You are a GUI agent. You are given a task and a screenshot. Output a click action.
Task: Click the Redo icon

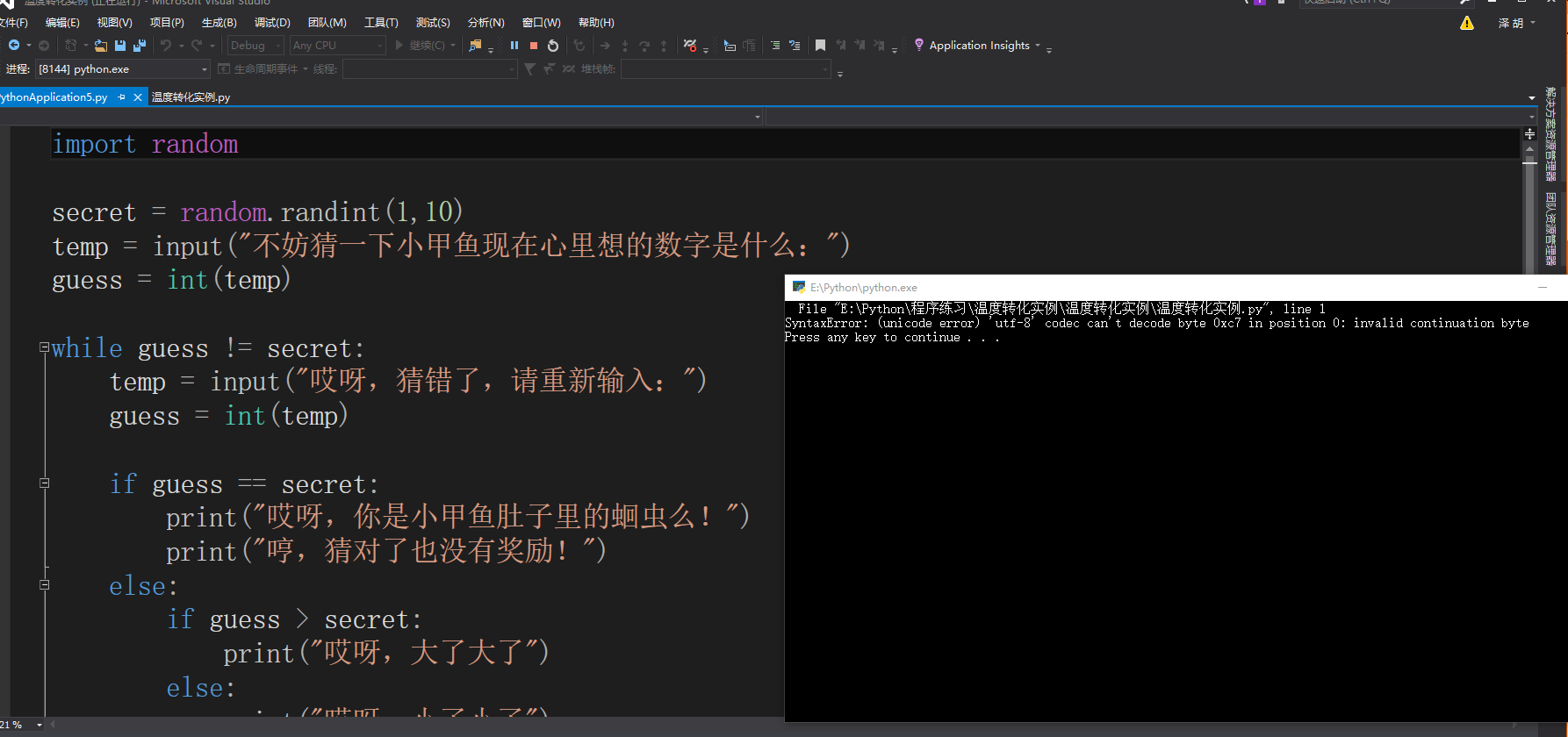click(x=197, y=46)
